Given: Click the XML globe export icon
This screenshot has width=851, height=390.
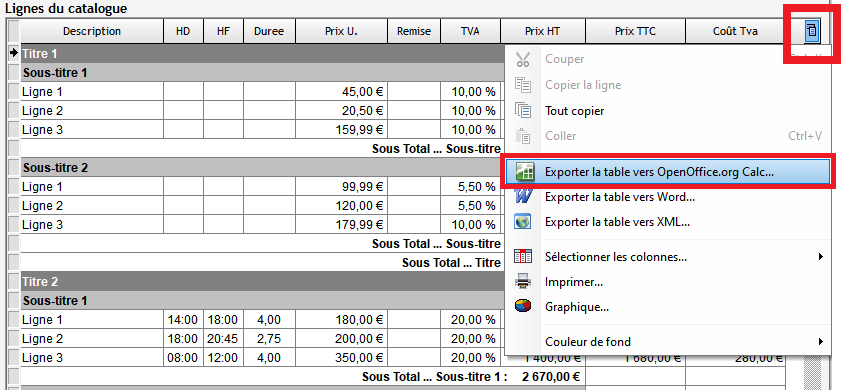Looking at the screenshot, I should tap(523, 222).
